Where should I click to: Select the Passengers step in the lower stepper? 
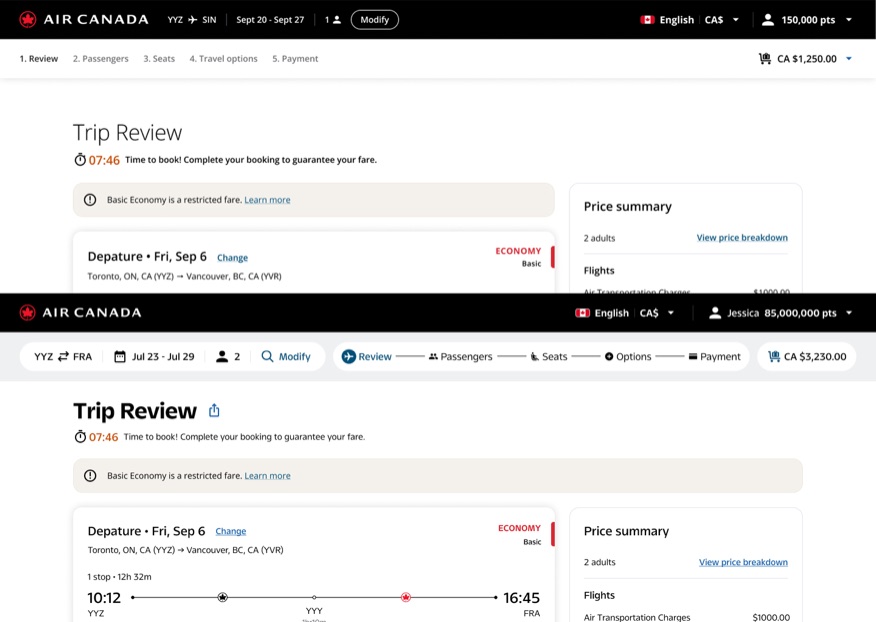(x=460, y=357)
